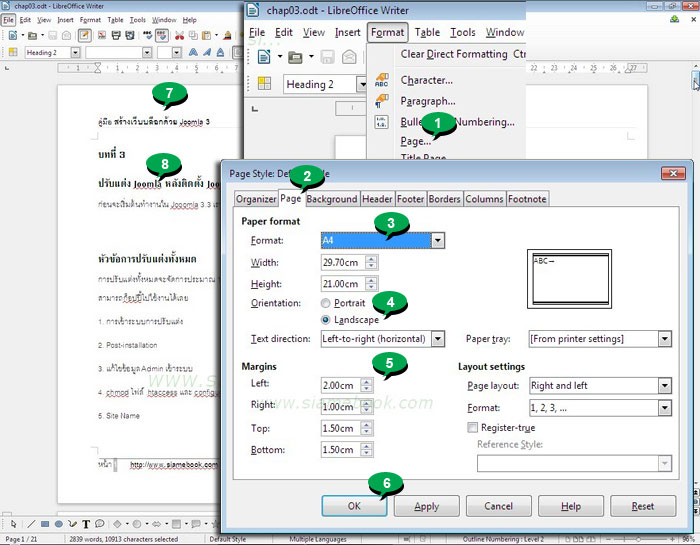
Task: Click Styles and Formatting icon in zoomed toolbar
Action: click(x=264, y=83)
